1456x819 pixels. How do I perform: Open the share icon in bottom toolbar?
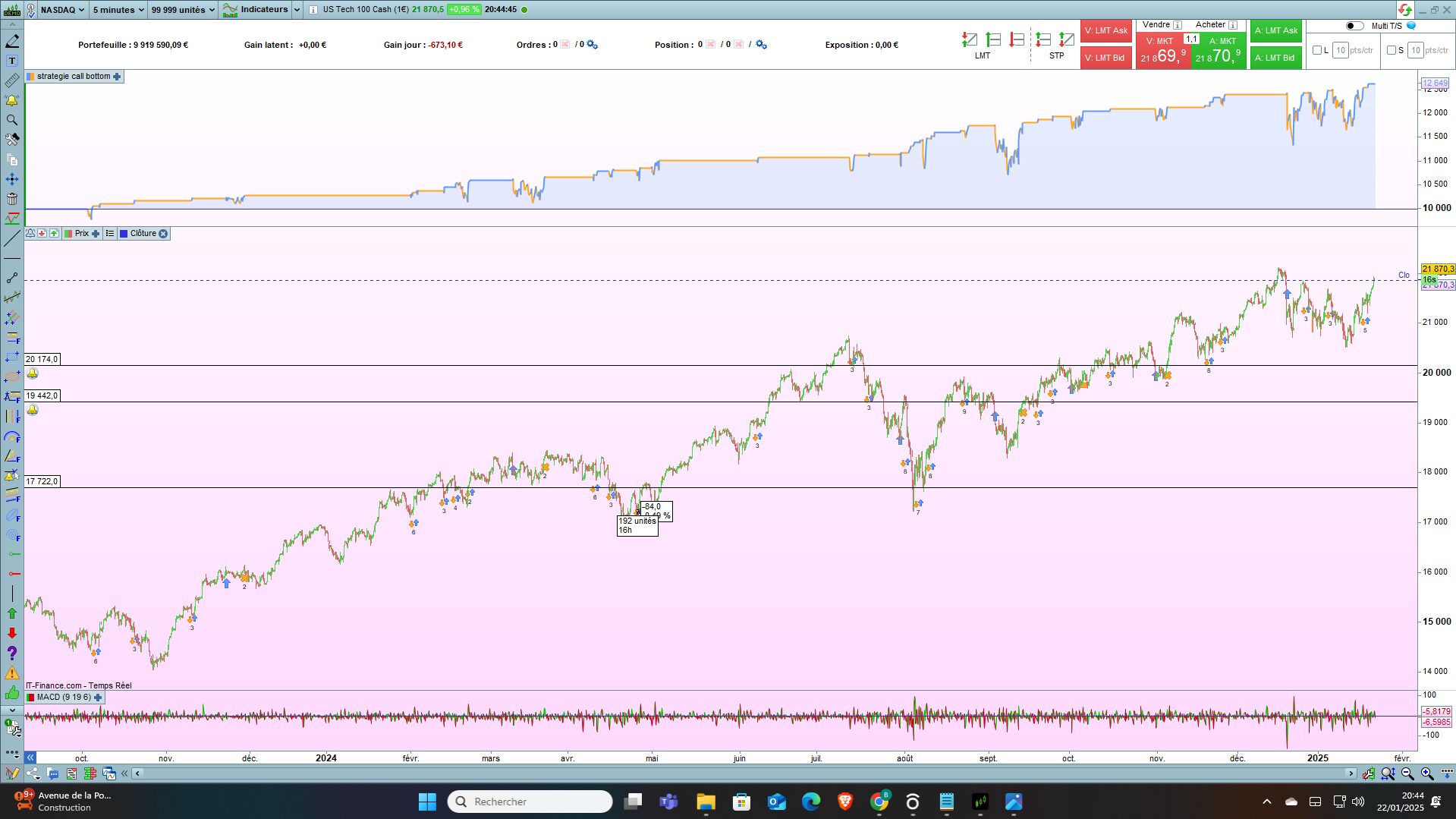(33, 773)
